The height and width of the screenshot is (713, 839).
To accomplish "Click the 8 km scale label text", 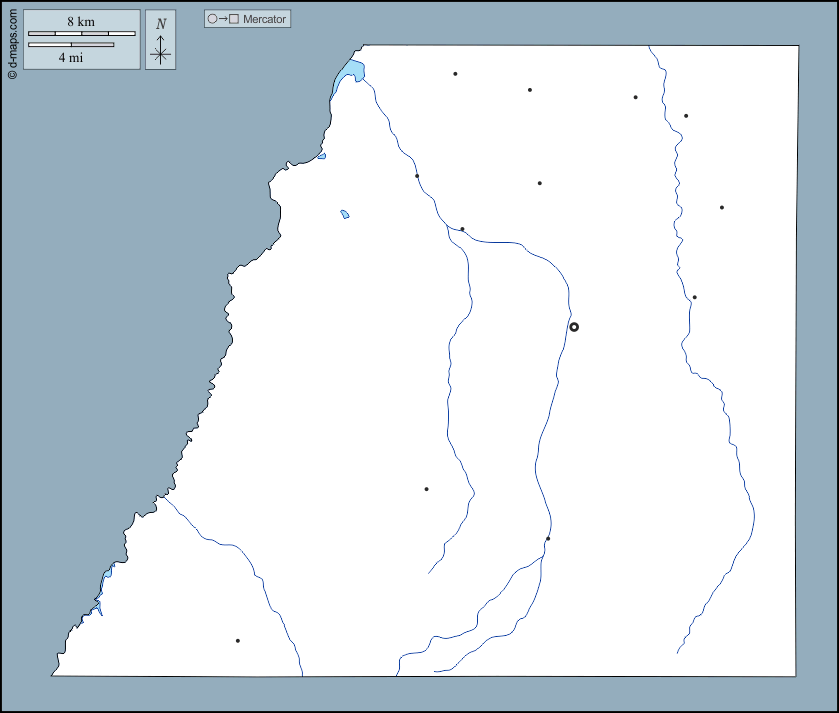I will click(x=81, y=22).
